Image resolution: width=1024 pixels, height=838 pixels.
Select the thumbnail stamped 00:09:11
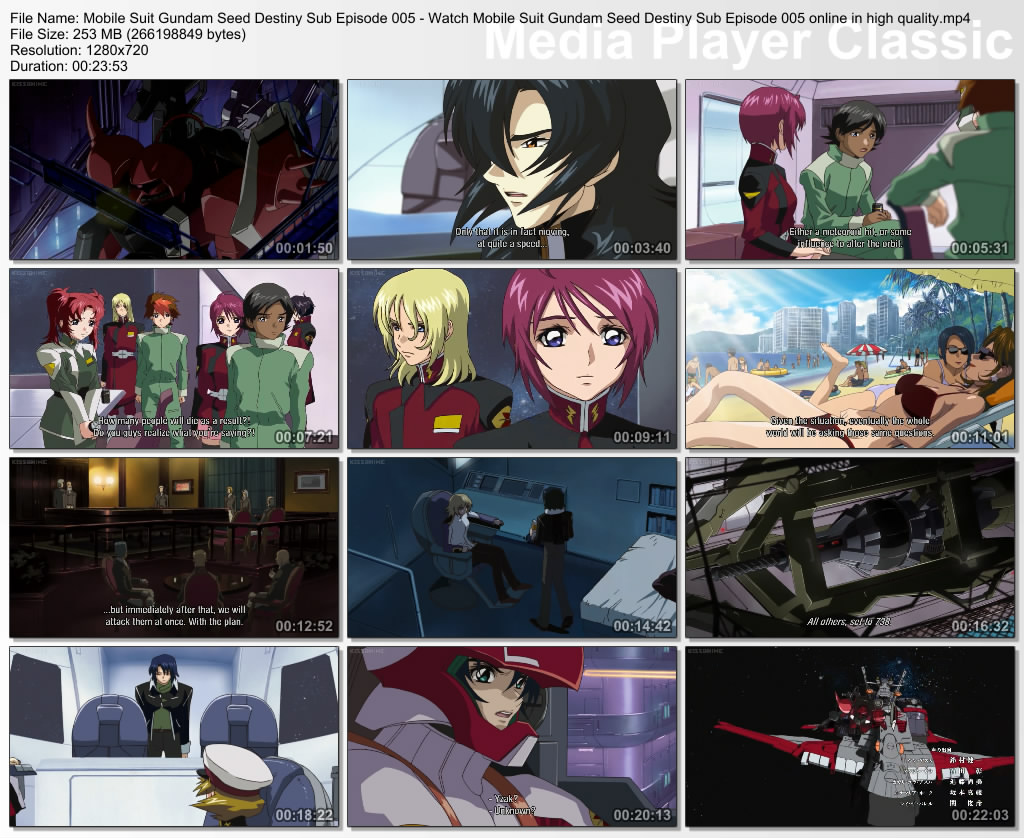coord(512,359)
